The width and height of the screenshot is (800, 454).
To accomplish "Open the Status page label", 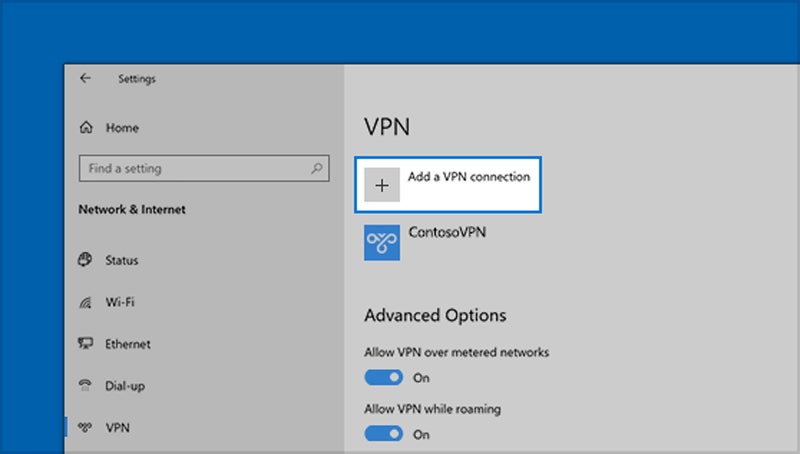I will click(122, 261).
